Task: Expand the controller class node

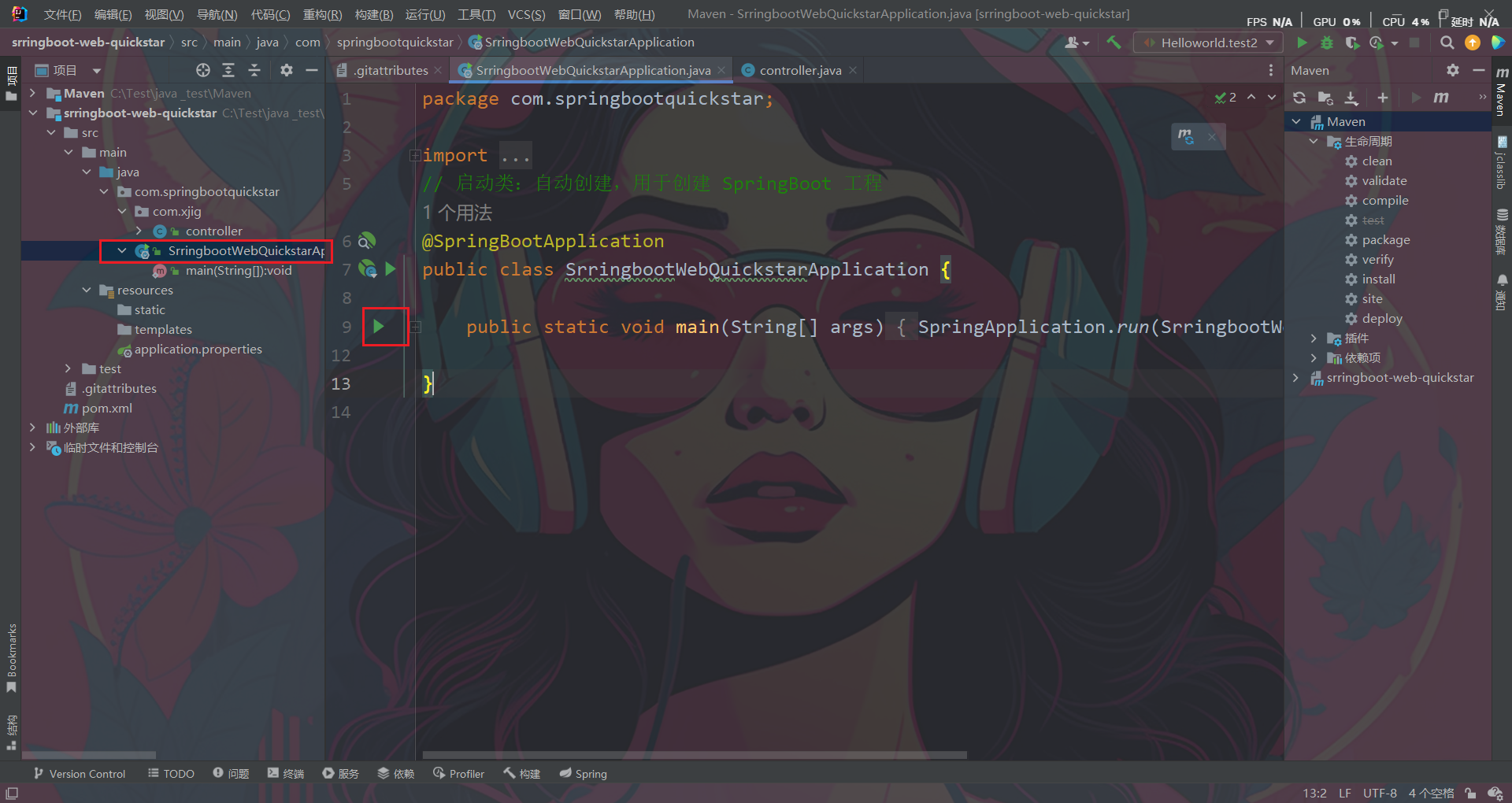Action: click(139, 231)
